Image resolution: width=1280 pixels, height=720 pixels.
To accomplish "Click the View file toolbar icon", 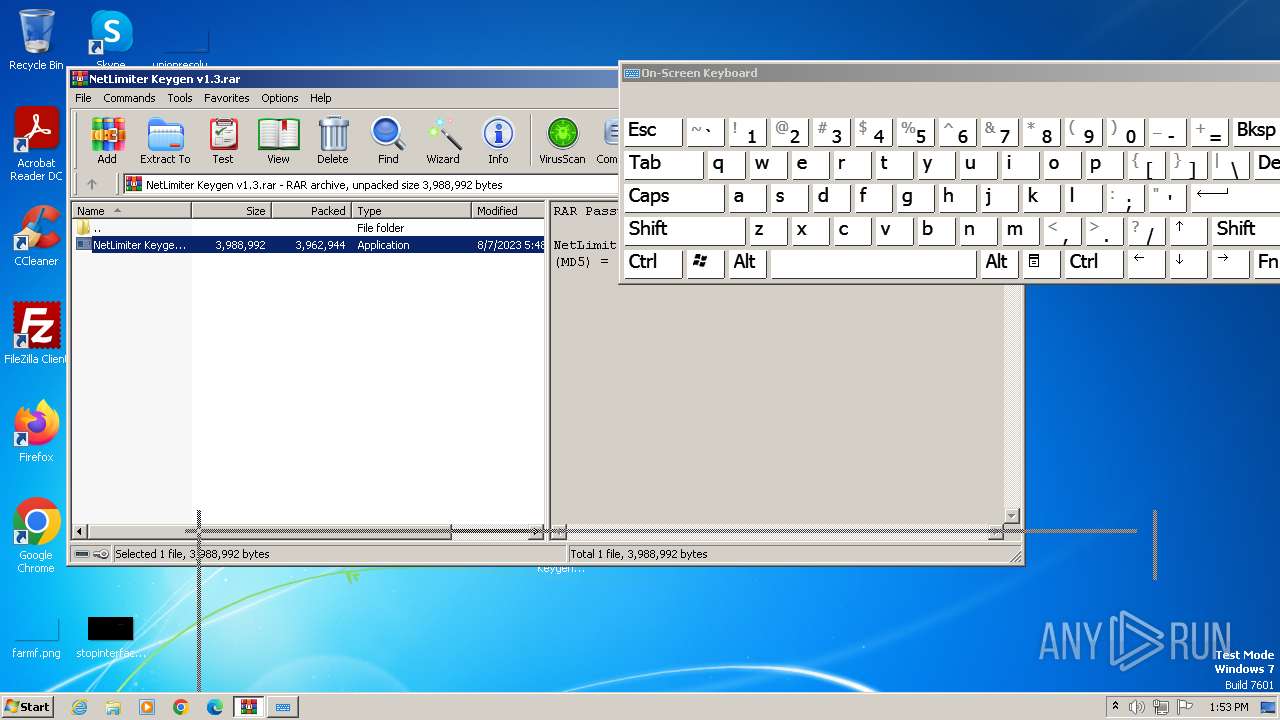I will pyautogui.click(x=278, y=140).
